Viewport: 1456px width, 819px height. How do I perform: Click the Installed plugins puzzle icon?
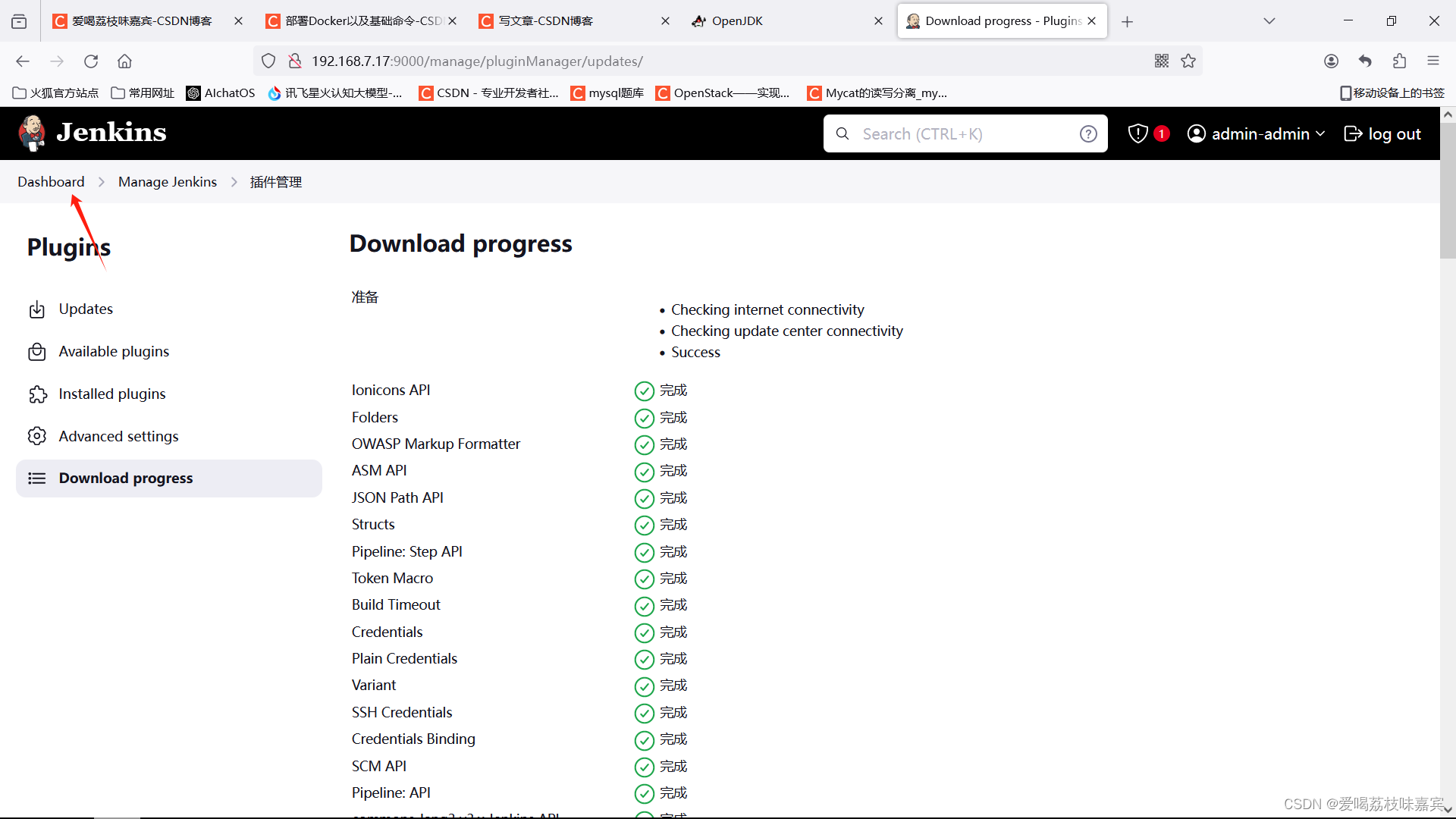pos(37,394)
